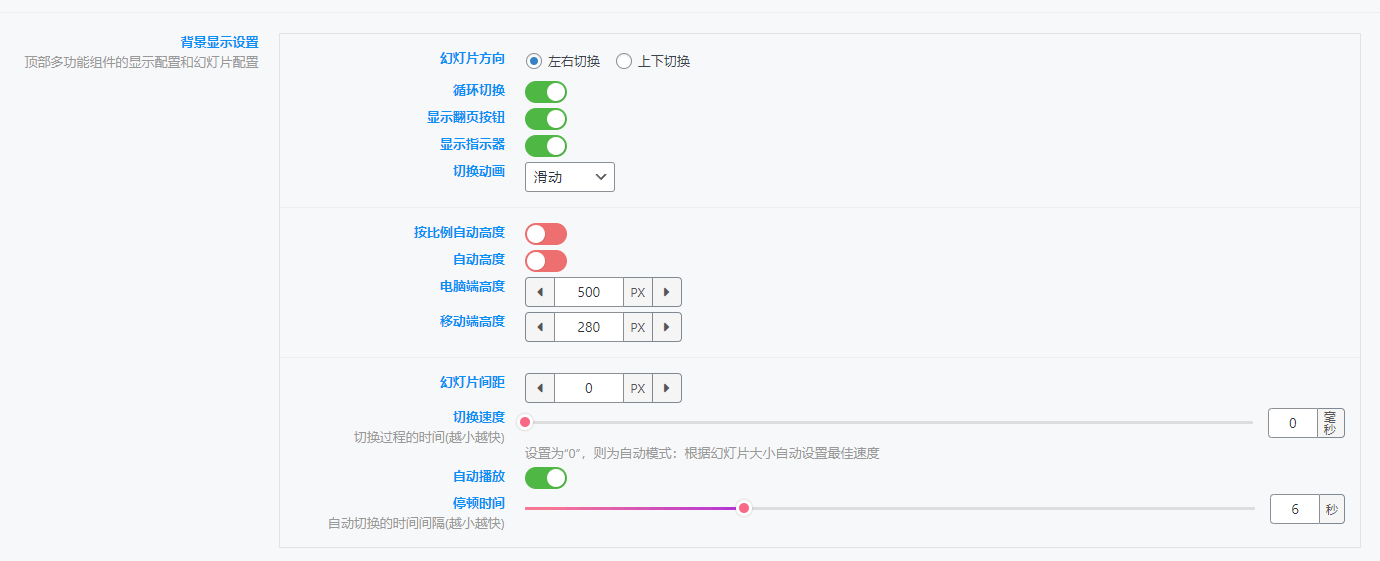Image resolution: width=1380 pixels, height=561 pixels.
Task: Increase 幻灯片间距 with right arrow
Action: pyautogui.click(x=667, y=388)
